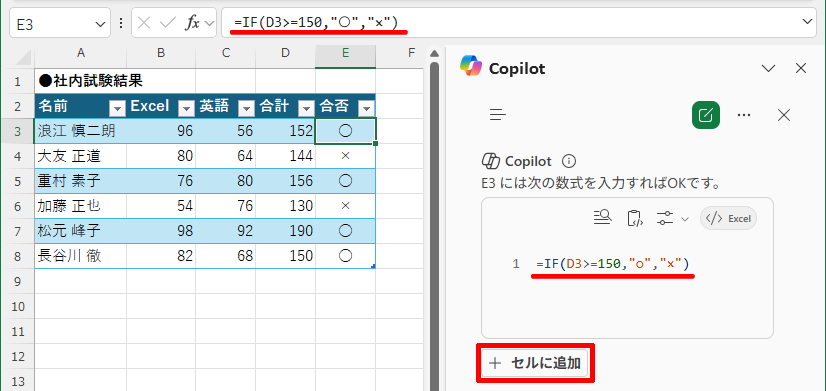Select column E header
The width and height of the screenshot is (826, 391).
(346, 53)
